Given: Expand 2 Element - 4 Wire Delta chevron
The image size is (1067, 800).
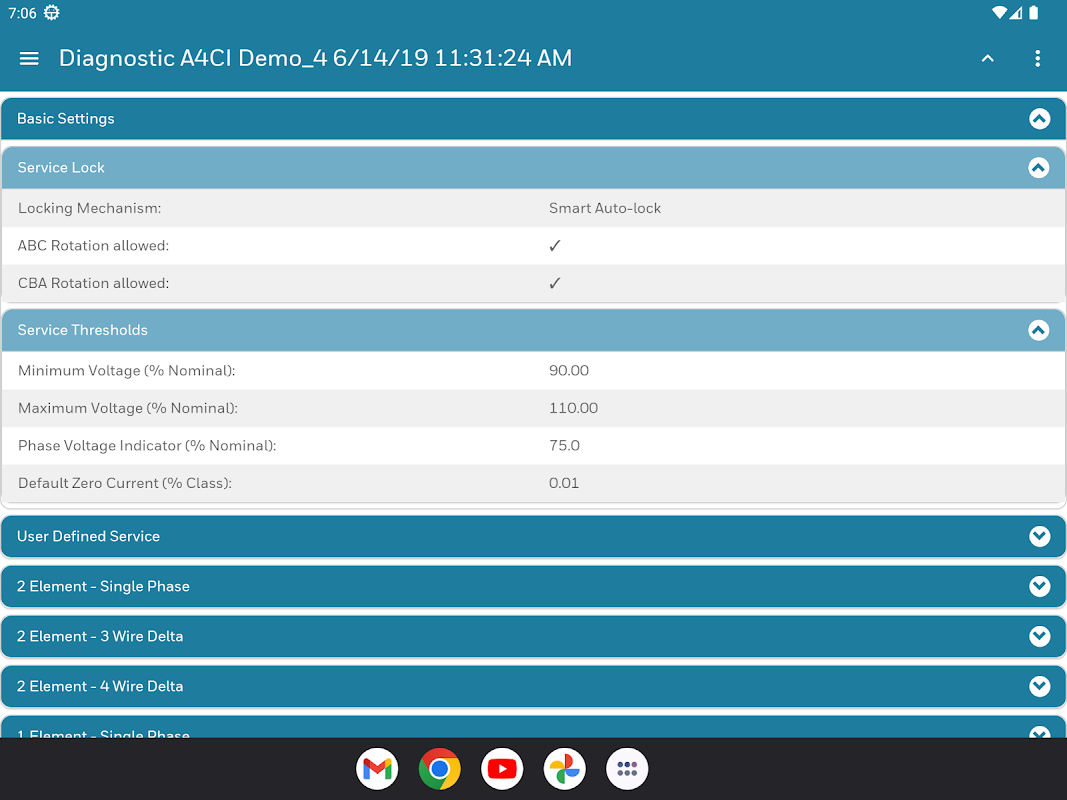Looking at the screenshot, I should 1039,686.
